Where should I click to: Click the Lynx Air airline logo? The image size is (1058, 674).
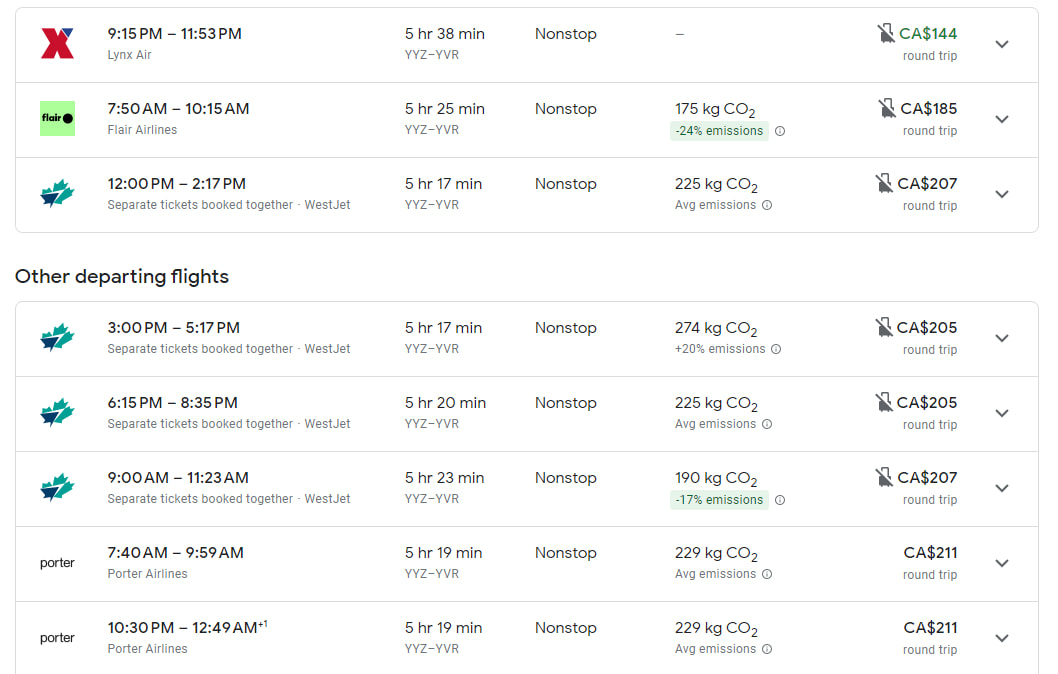click(57, 43)
